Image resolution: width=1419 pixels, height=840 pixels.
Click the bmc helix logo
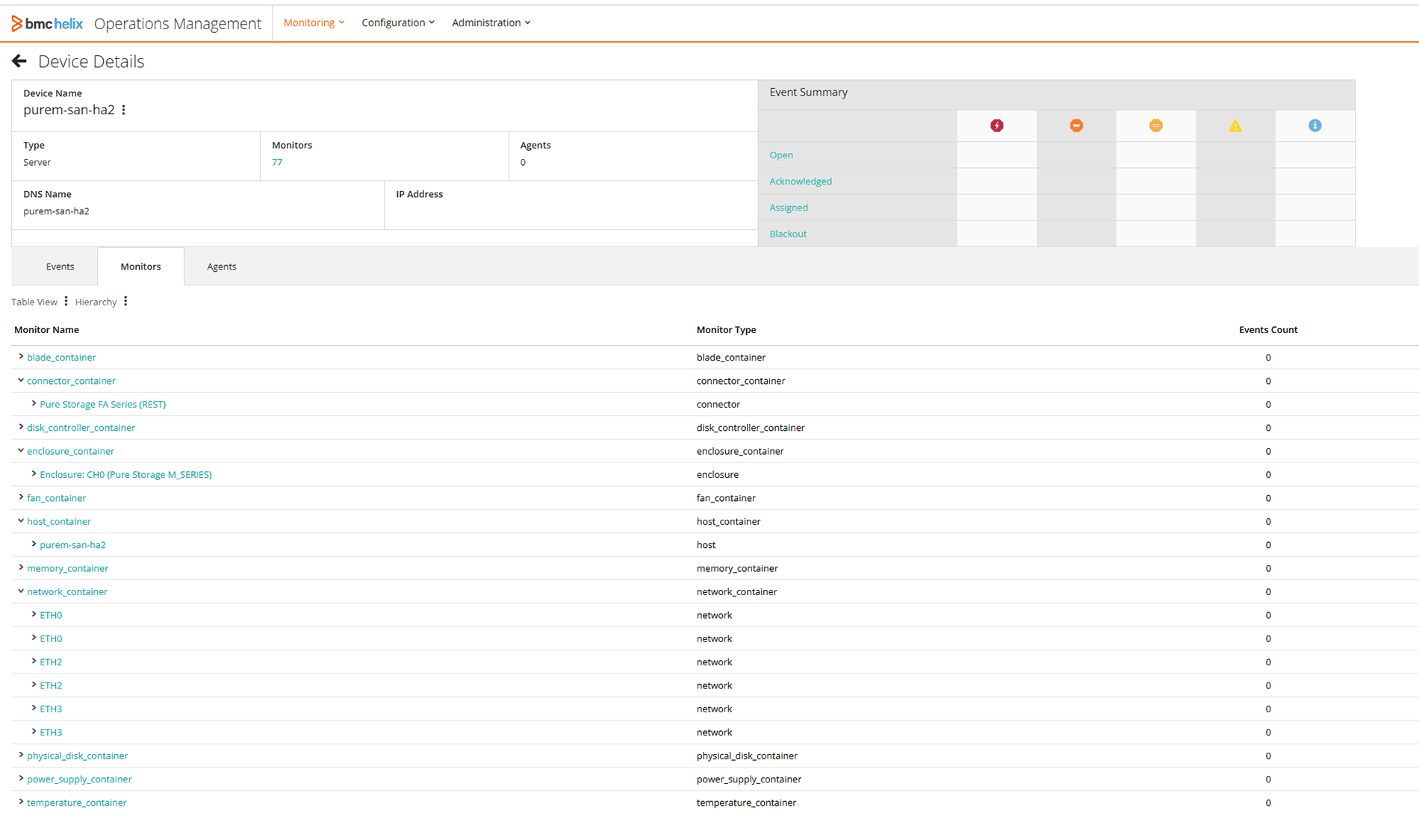46,22
